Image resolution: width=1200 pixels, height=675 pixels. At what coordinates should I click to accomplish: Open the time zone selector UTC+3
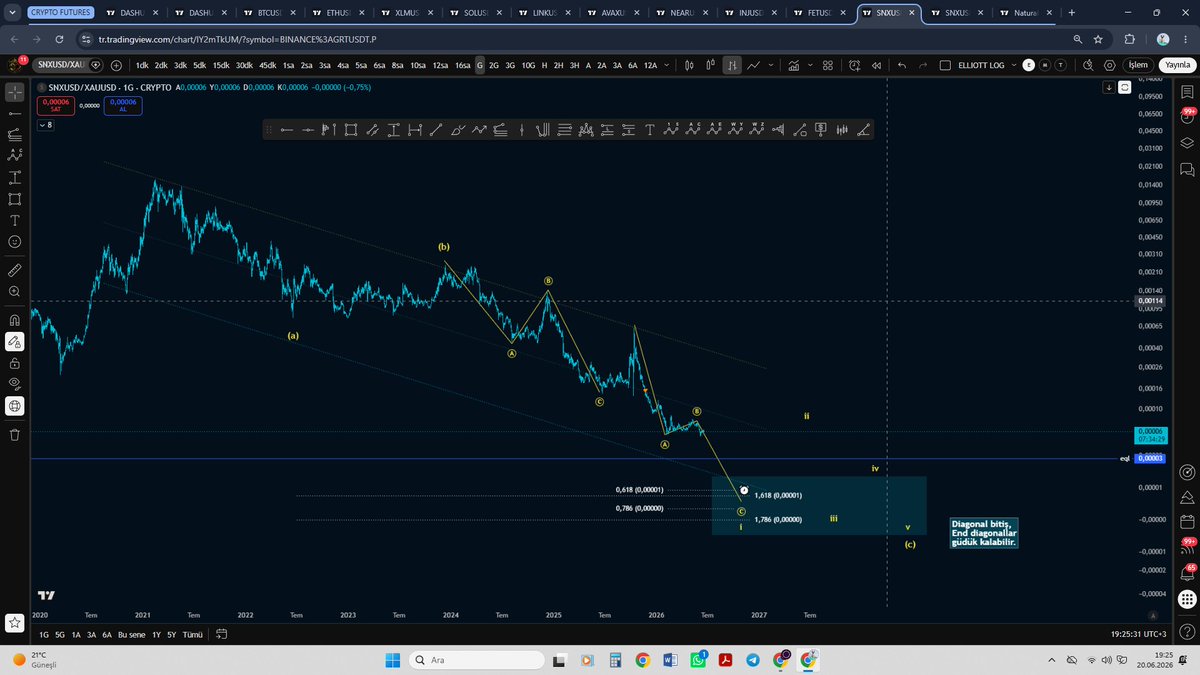pos(1138,634)
